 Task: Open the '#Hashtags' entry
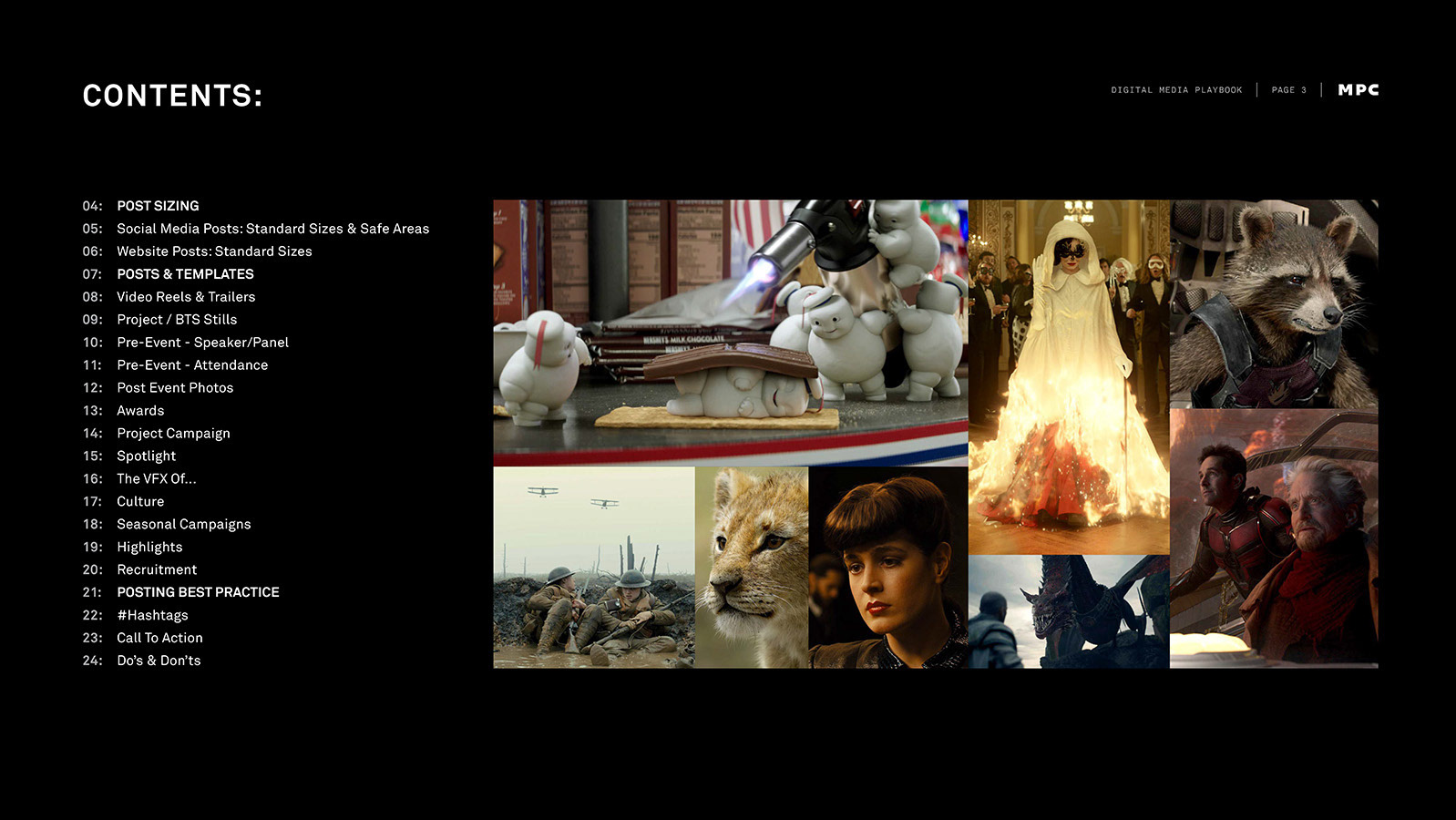(152, 615)
